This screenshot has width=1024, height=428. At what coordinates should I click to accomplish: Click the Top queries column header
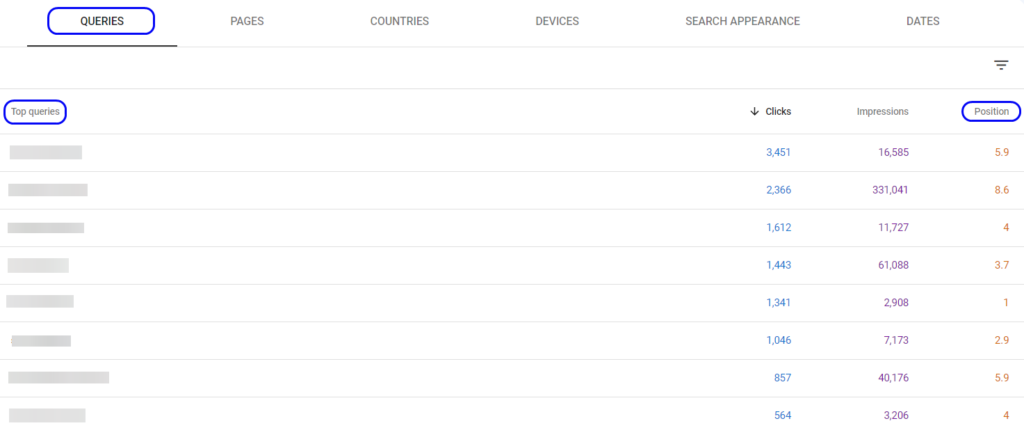point(35,112)
